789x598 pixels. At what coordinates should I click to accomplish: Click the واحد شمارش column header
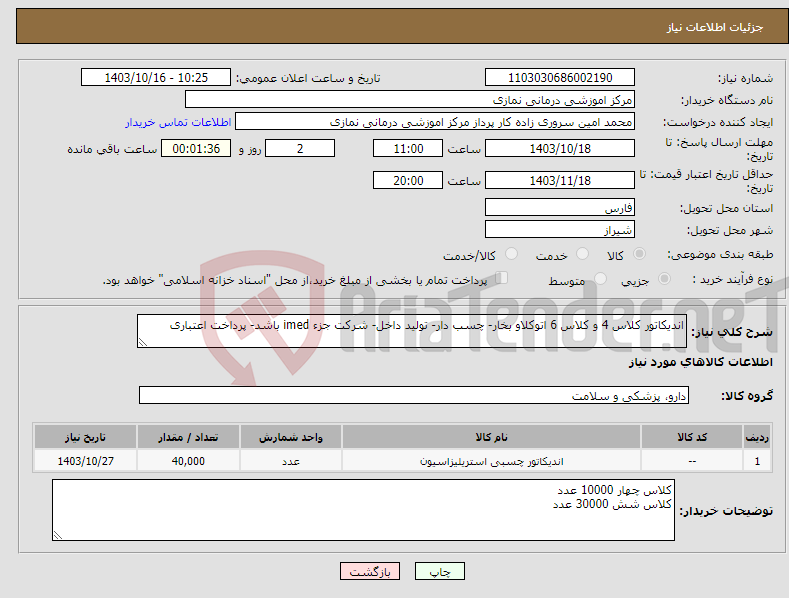point(291,437)
